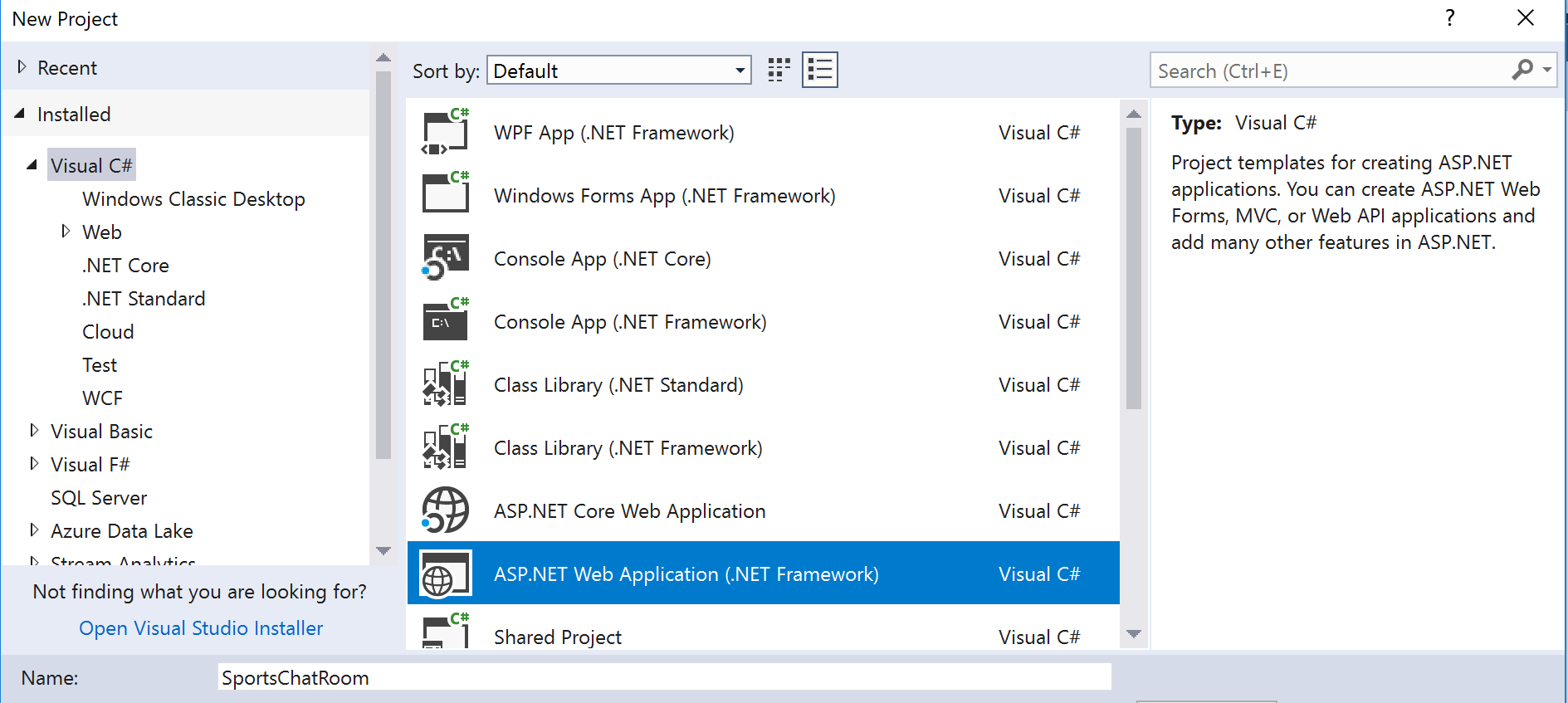The height and width of the screenshot is (703, 1568).
Task: Click the Windows Forms App template icon
Action: click(446, 196)
